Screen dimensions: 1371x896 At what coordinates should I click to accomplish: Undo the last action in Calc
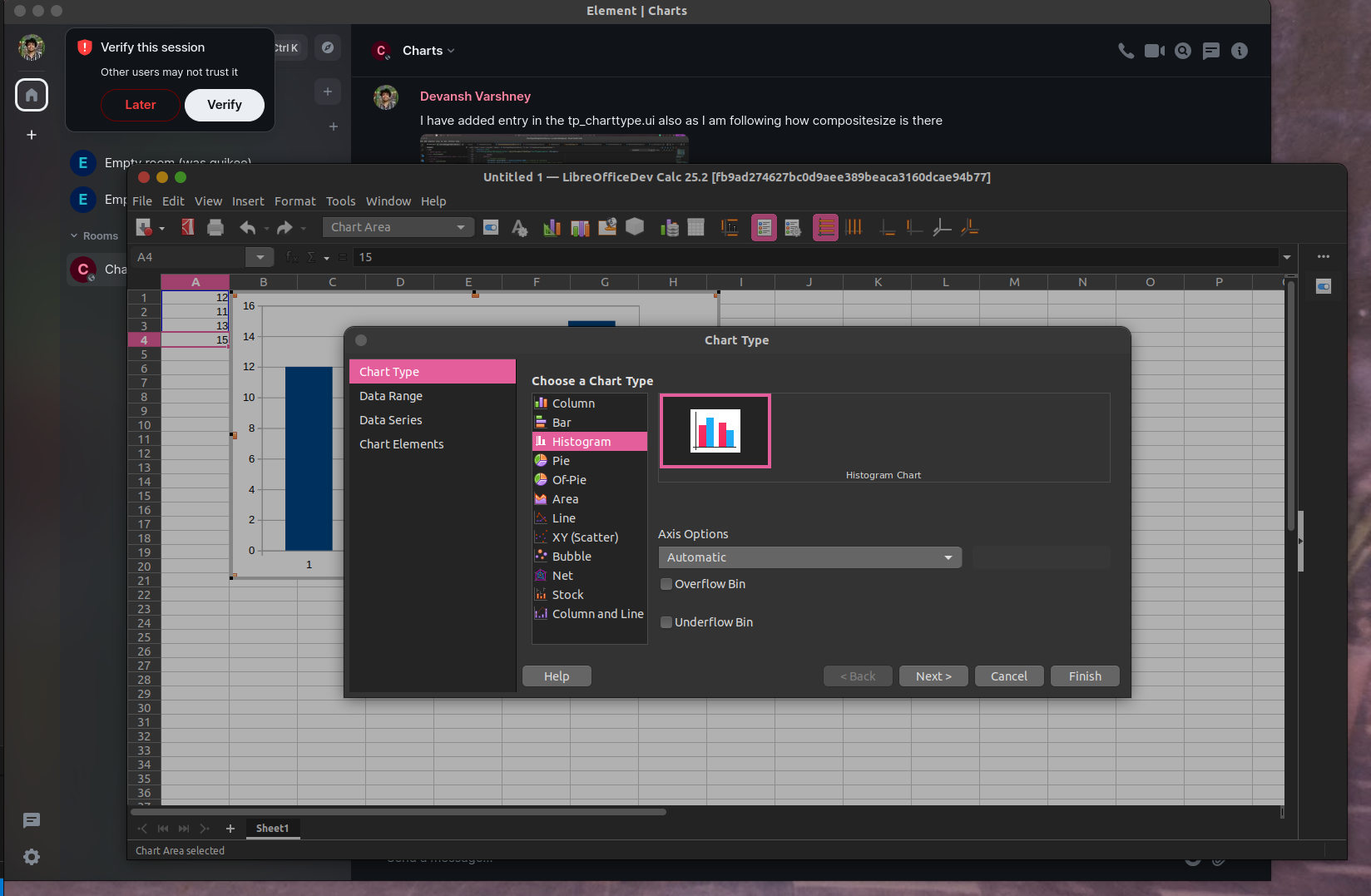(247, 227)
